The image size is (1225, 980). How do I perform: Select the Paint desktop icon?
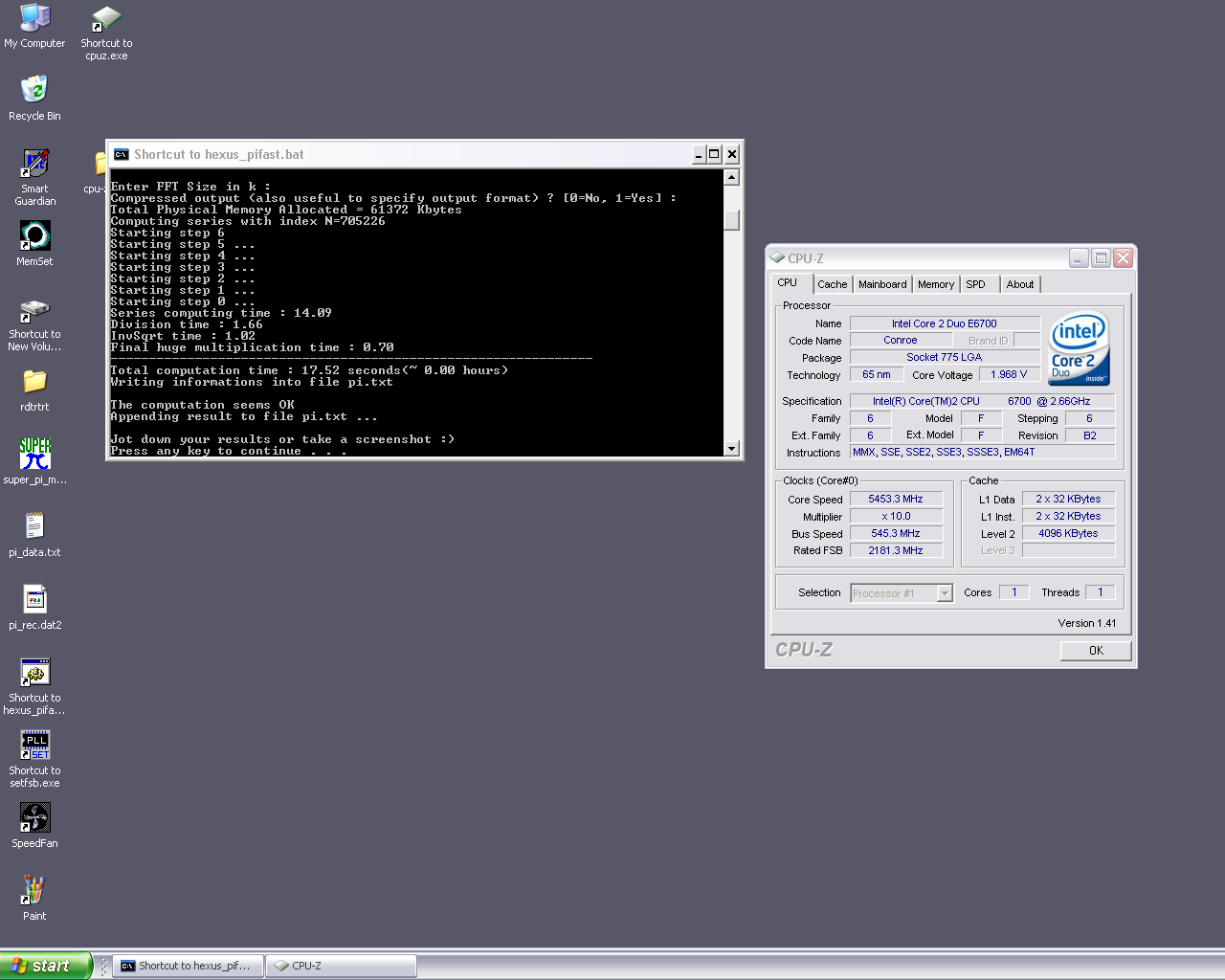point(34,898)
